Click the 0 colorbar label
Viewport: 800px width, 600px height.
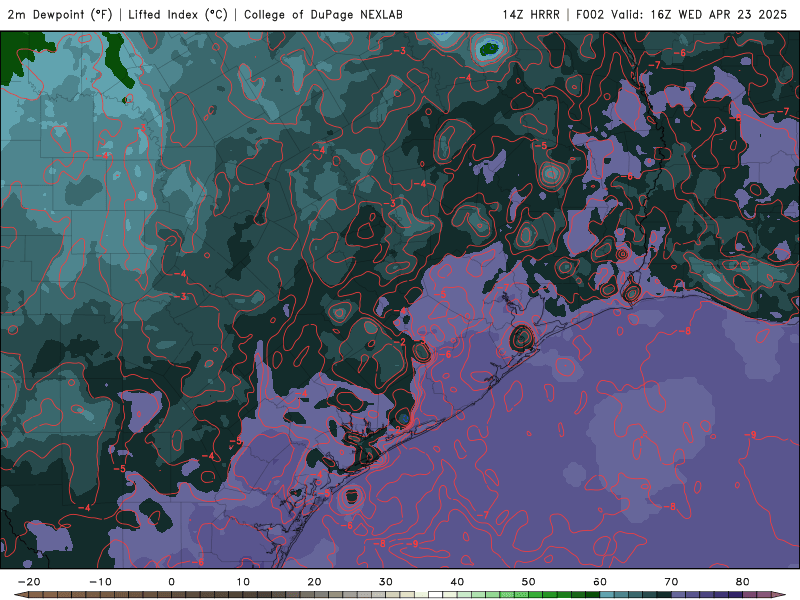[171, 582]
